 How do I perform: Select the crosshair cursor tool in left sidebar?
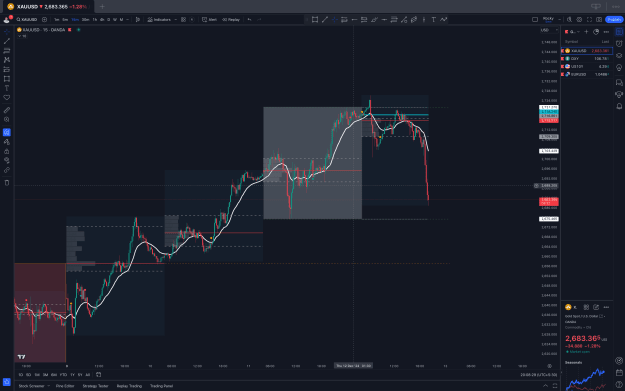pyautogui.click(x=7, y=31)
